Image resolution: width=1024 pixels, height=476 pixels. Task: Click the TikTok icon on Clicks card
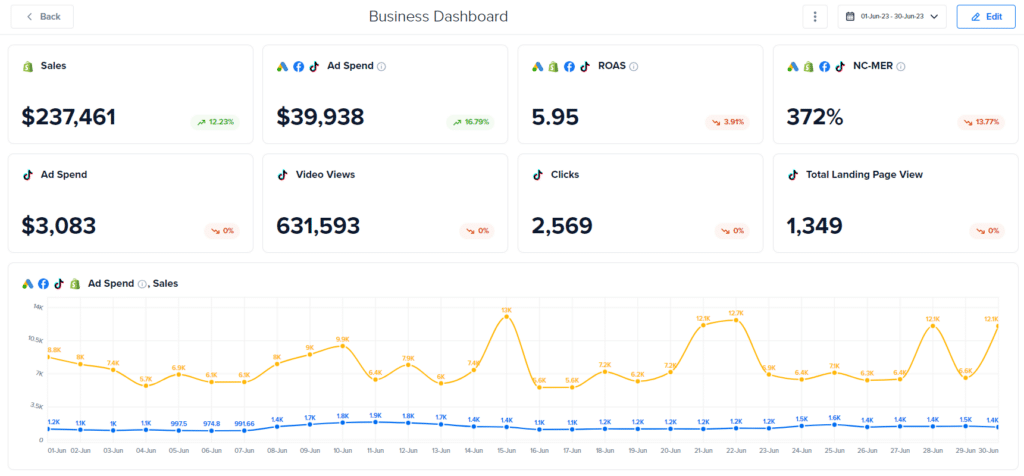point(538,174)
